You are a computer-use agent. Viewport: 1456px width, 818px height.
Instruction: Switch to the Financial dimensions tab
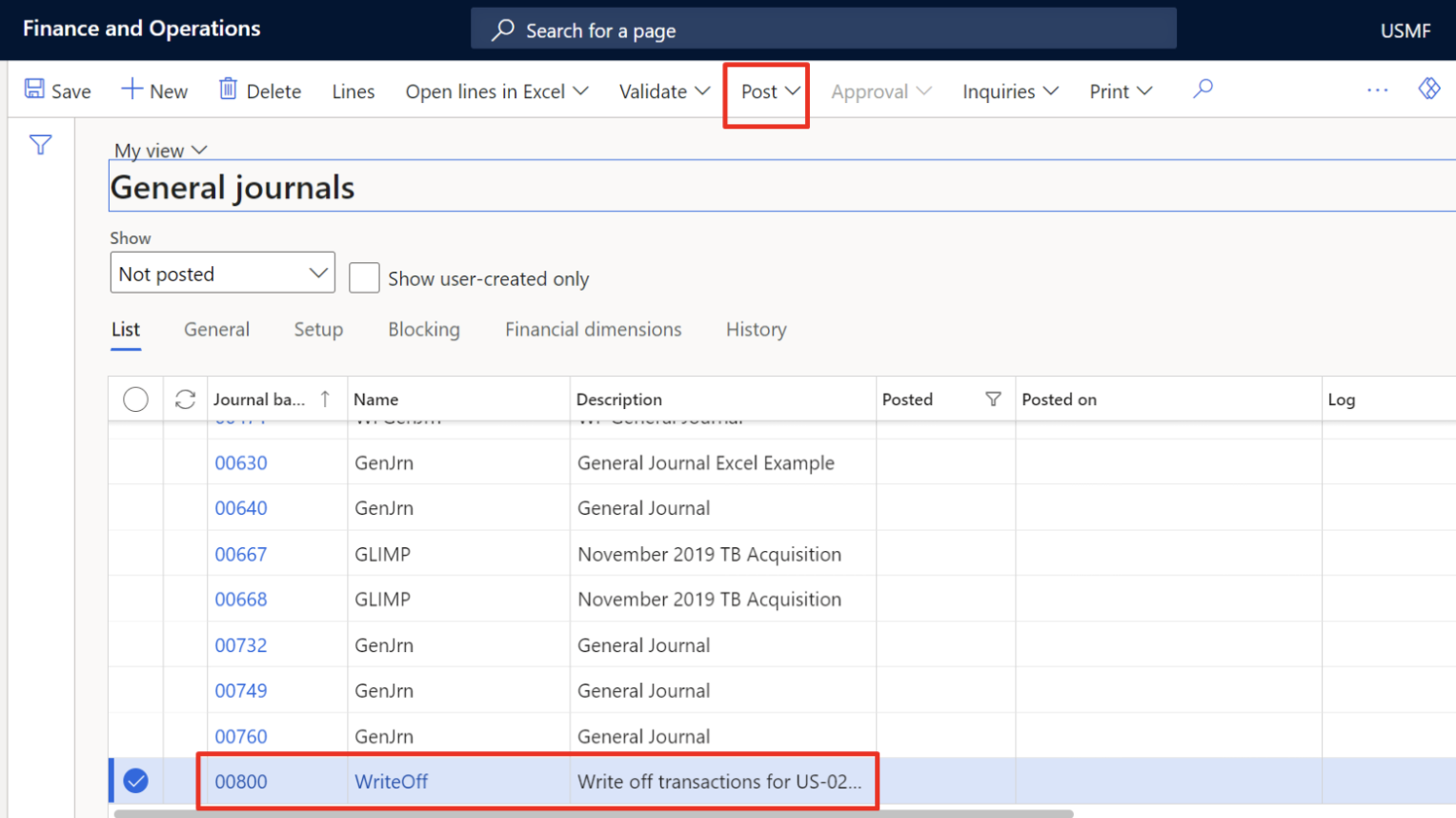click(x=593, y=330)
